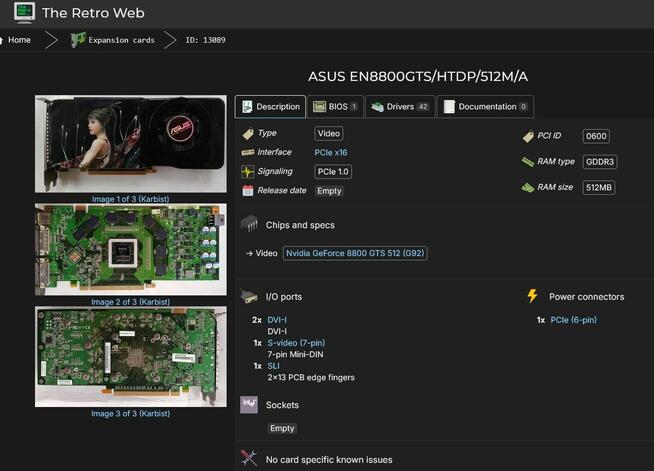
Task: Click the Video type value badge
Action: 329,133
